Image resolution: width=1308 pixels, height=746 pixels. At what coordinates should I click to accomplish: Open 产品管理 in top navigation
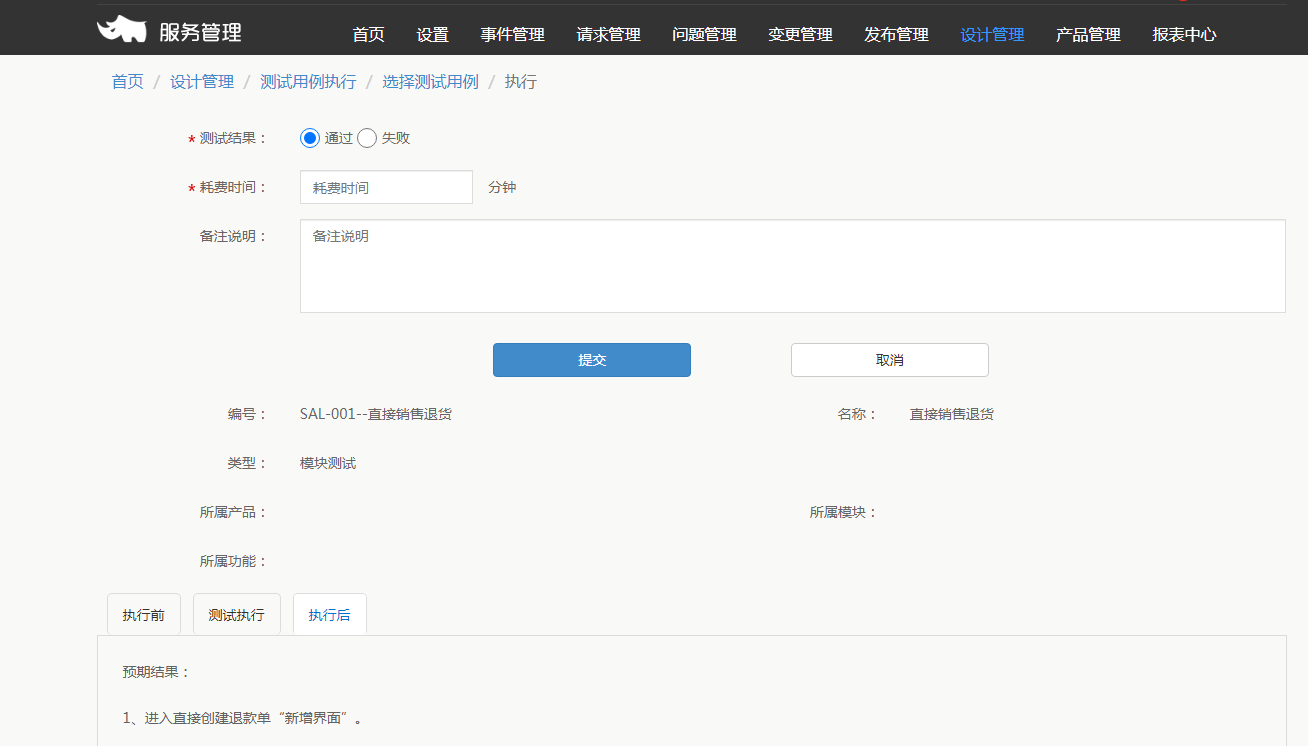pyautogui.click(x=1088, y=34)
